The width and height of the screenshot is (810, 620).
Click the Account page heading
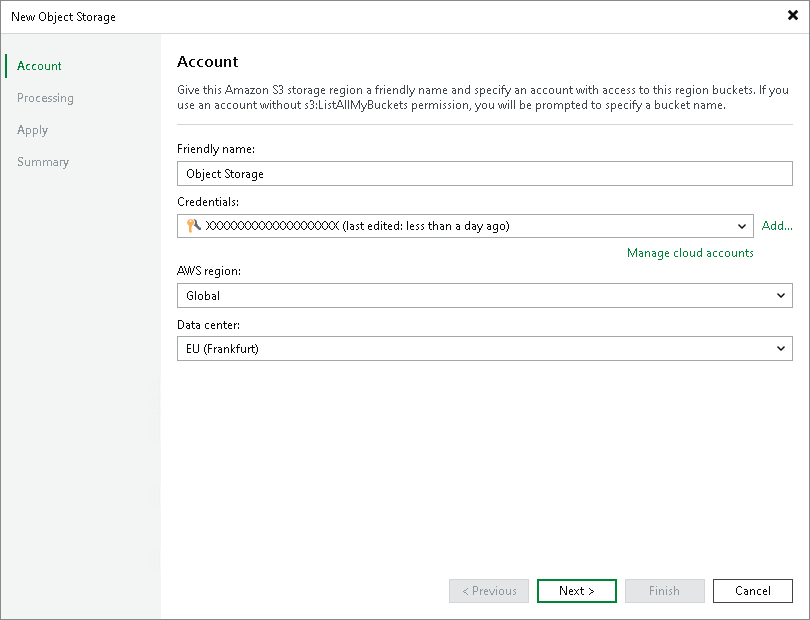point(208,62)
